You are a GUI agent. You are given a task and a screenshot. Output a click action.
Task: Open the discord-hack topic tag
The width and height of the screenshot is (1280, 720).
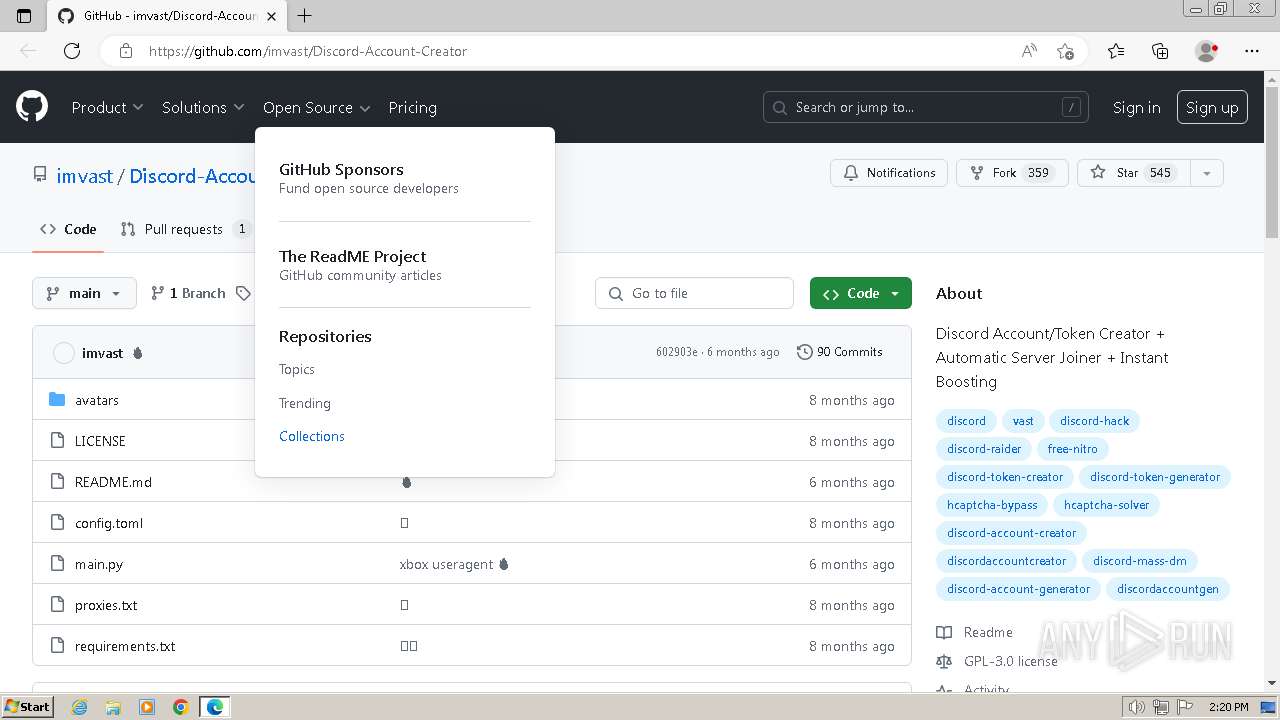tap(1094, 421)
